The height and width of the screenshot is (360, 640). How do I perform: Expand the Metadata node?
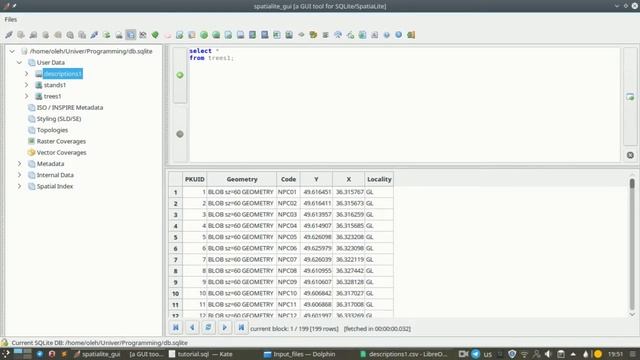pyautogui.click(x=19, y=164)
